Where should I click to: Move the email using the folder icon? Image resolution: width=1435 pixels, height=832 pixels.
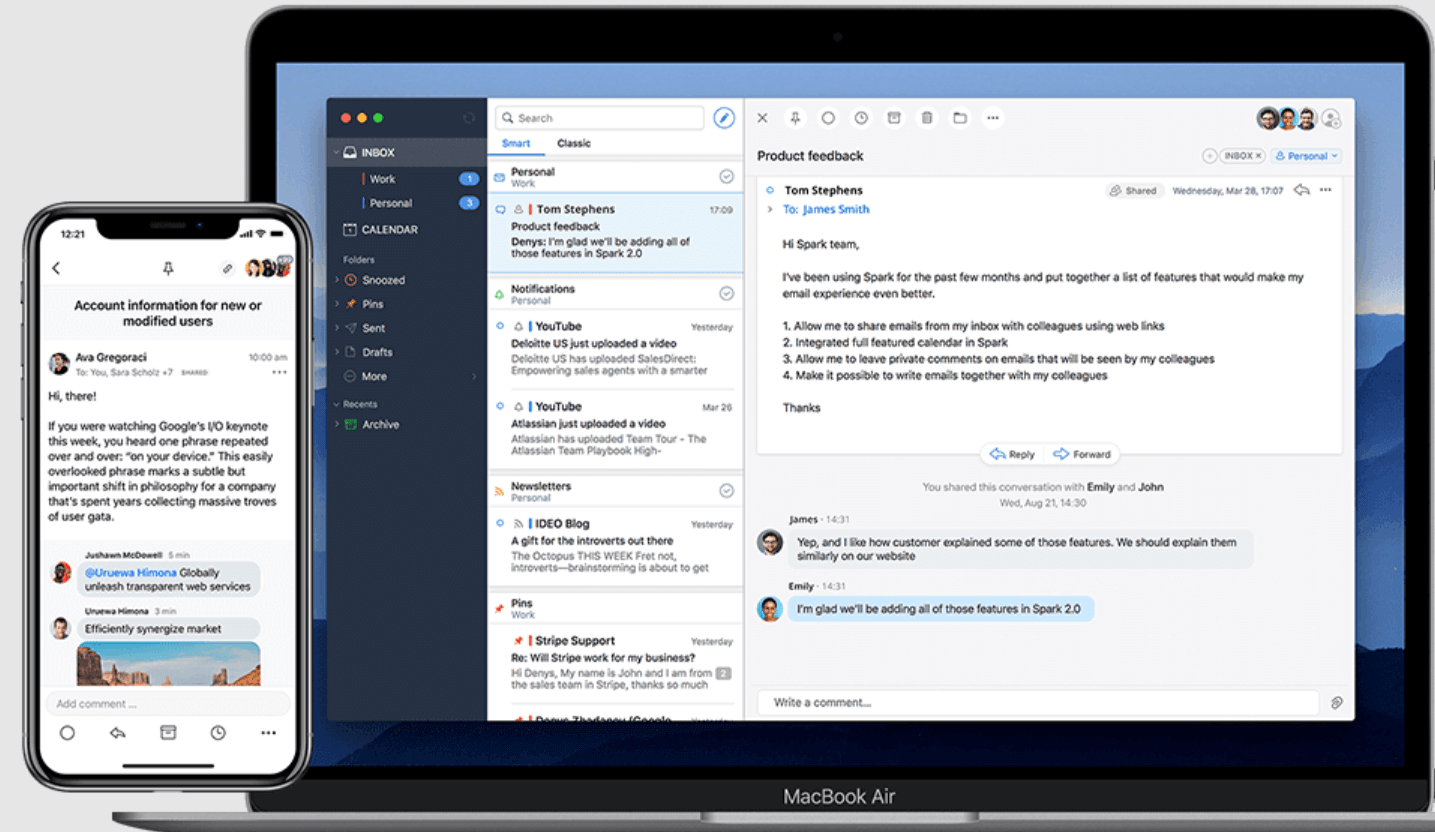960,118
